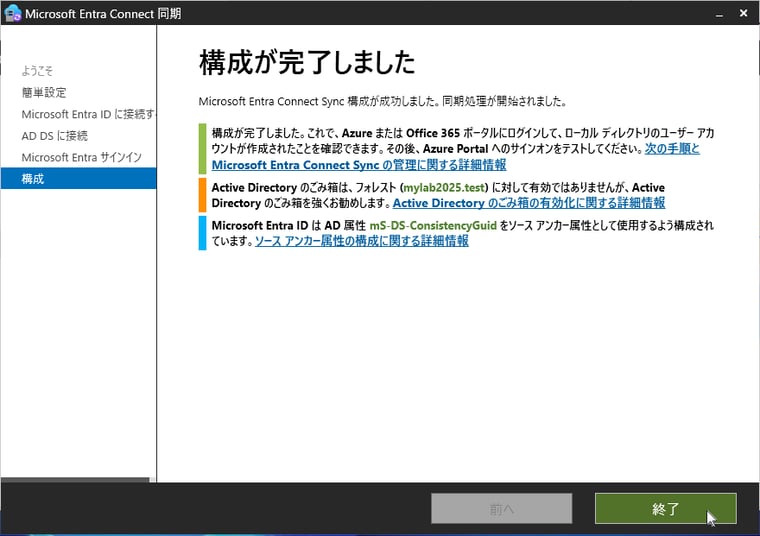Click the mylab2025.test forest name
This screenshot has height=536, width=760.
444,188
